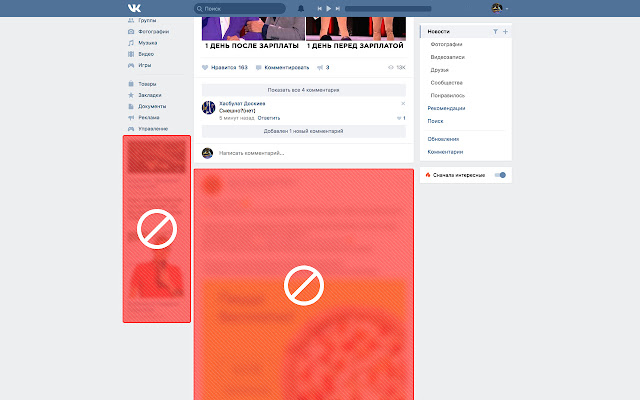
Task: Open Видео film icon in the left sidebar
Action: tap(131, 54)
